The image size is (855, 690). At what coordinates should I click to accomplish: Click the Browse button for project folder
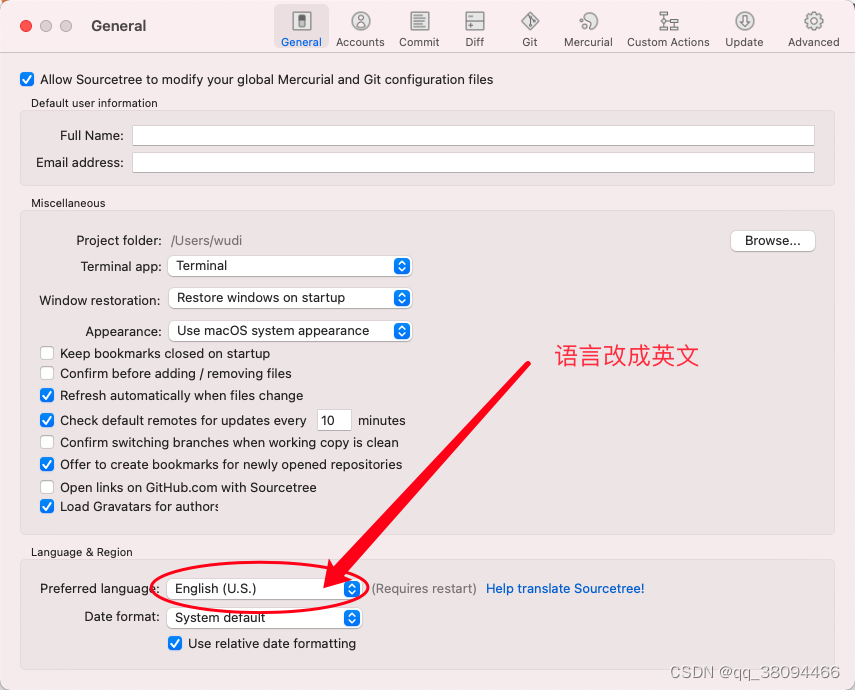pyautogui.click(x=772, y=241)
